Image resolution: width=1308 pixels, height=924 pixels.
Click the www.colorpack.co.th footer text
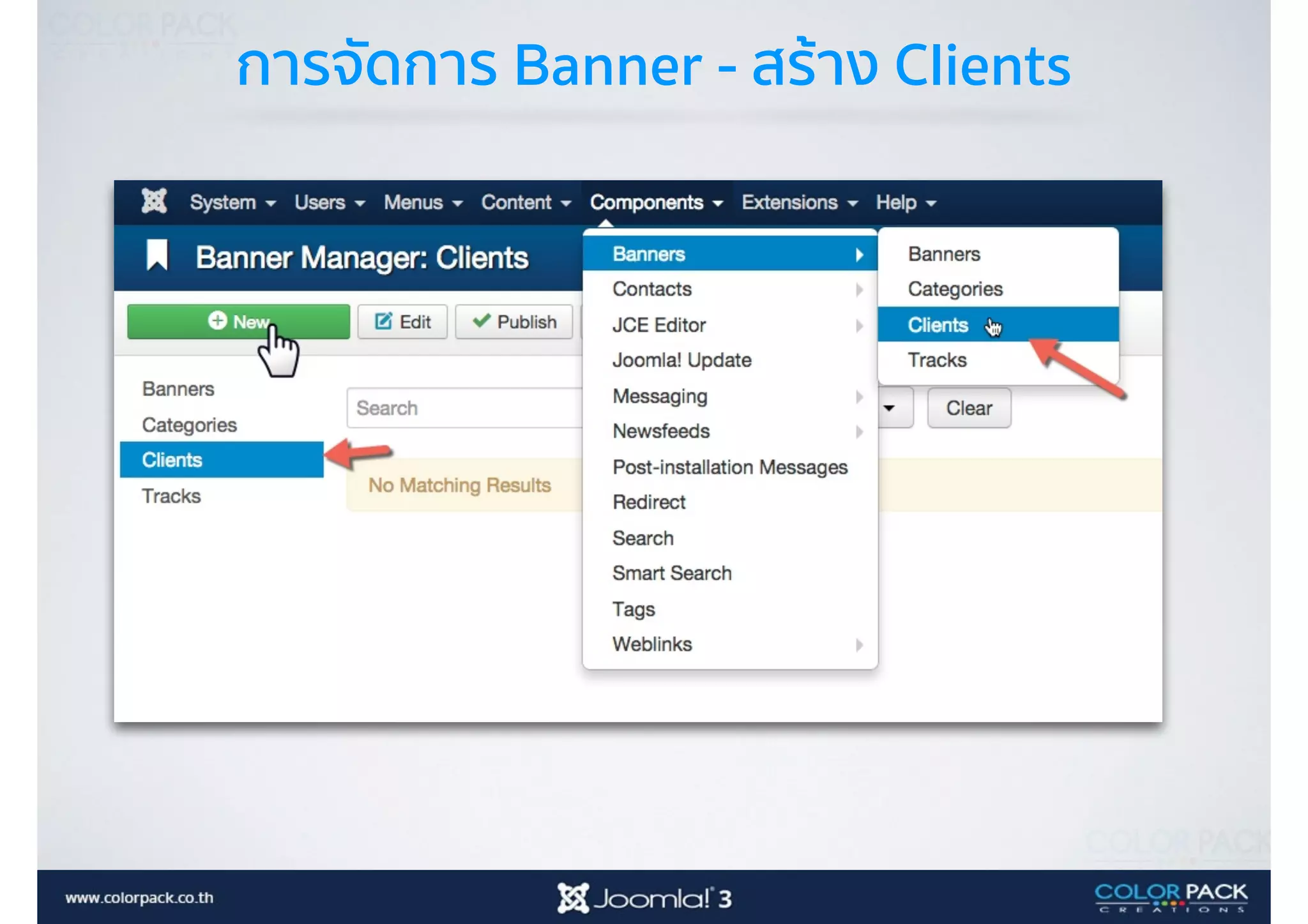coord(139,898)
